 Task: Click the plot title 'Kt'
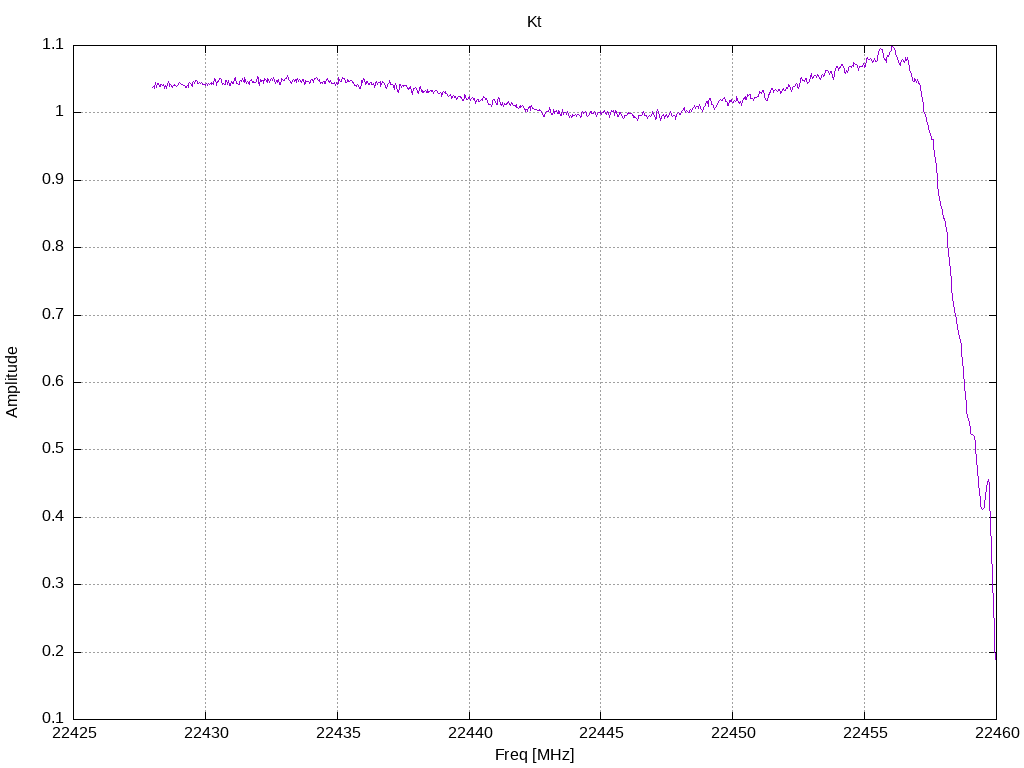tap(534, 22)
